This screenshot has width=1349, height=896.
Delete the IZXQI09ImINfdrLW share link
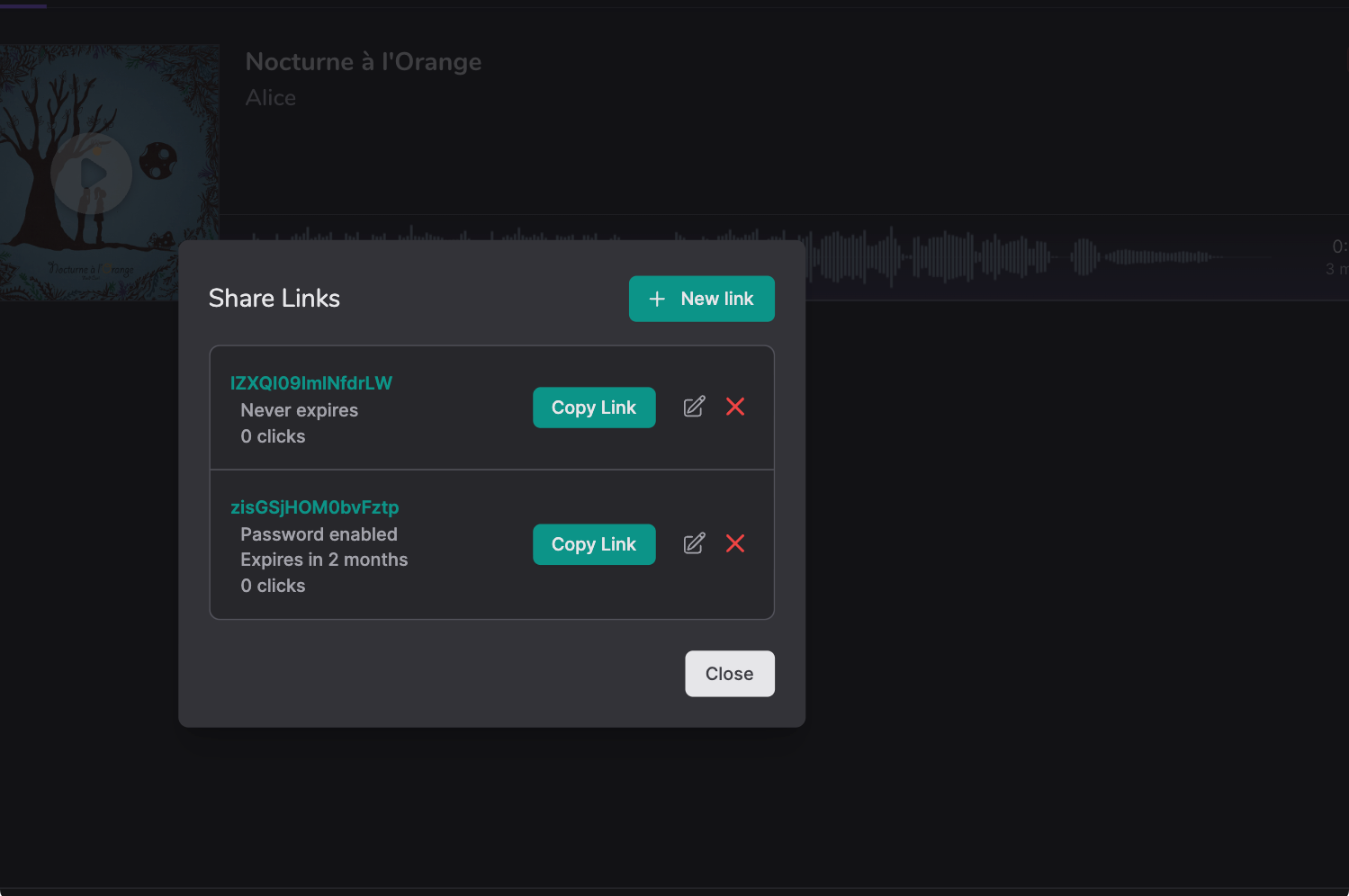click(x=734, y=407)
